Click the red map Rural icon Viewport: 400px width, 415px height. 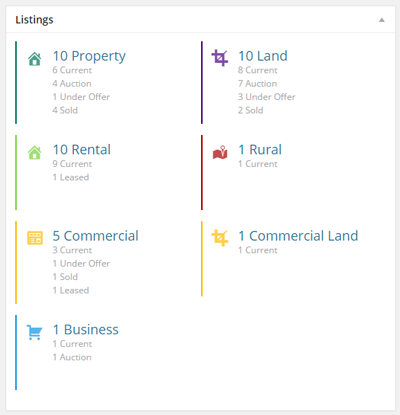pyautogui.click(x=220, y=152)
